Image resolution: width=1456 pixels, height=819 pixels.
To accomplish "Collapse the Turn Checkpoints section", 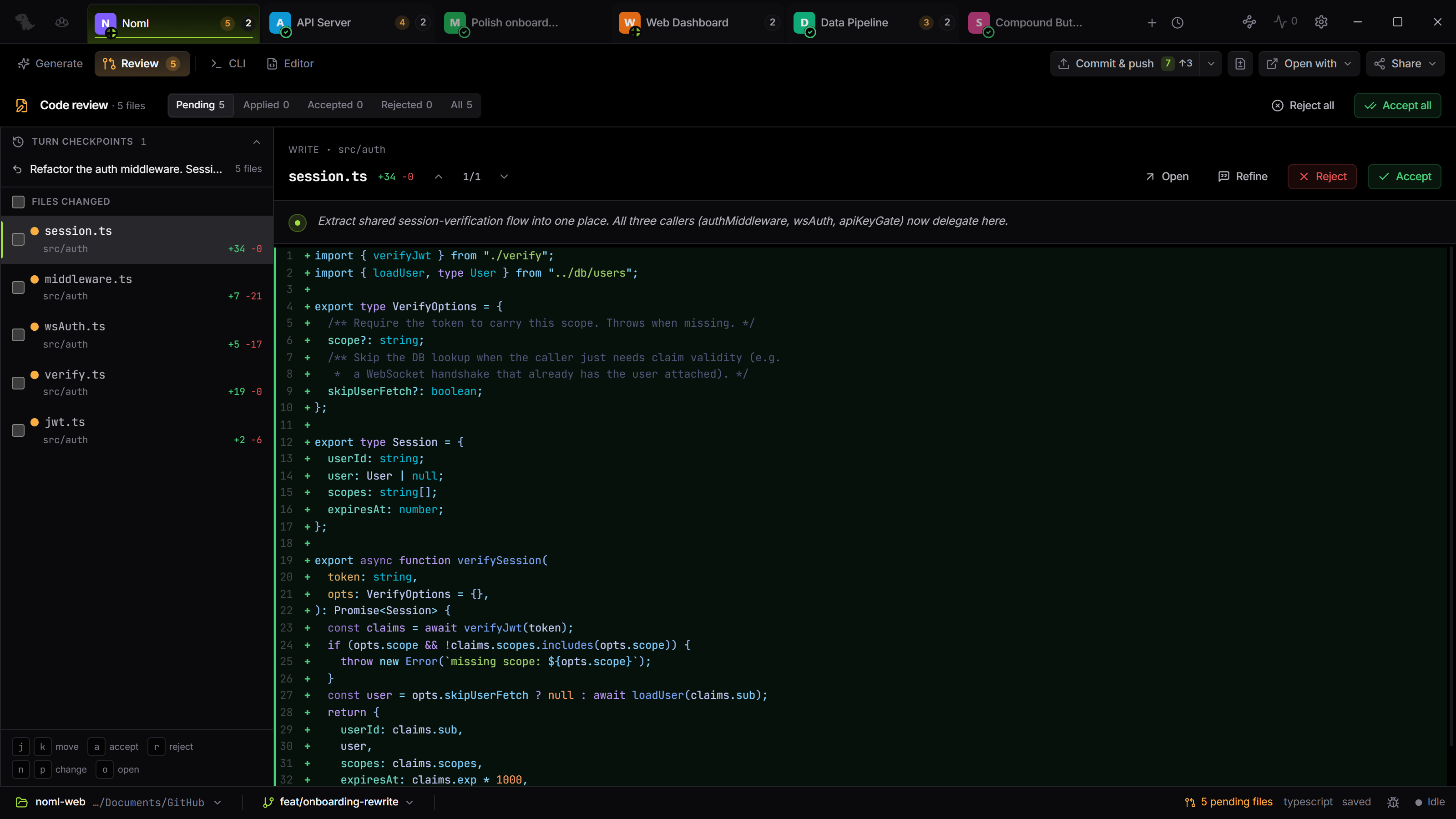I will [257, 142].
